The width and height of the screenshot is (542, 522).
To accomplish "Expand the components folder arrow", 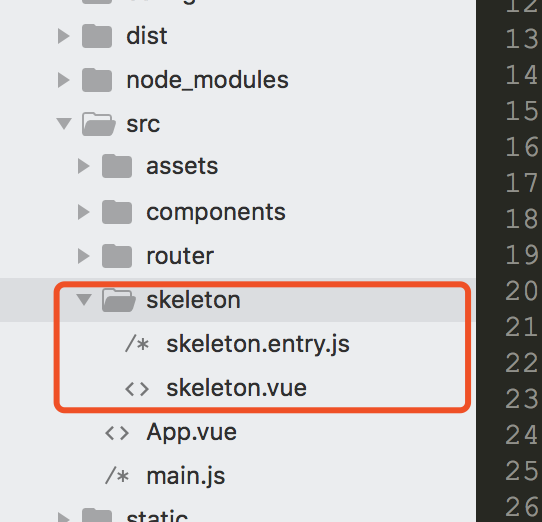I will 84,212.
